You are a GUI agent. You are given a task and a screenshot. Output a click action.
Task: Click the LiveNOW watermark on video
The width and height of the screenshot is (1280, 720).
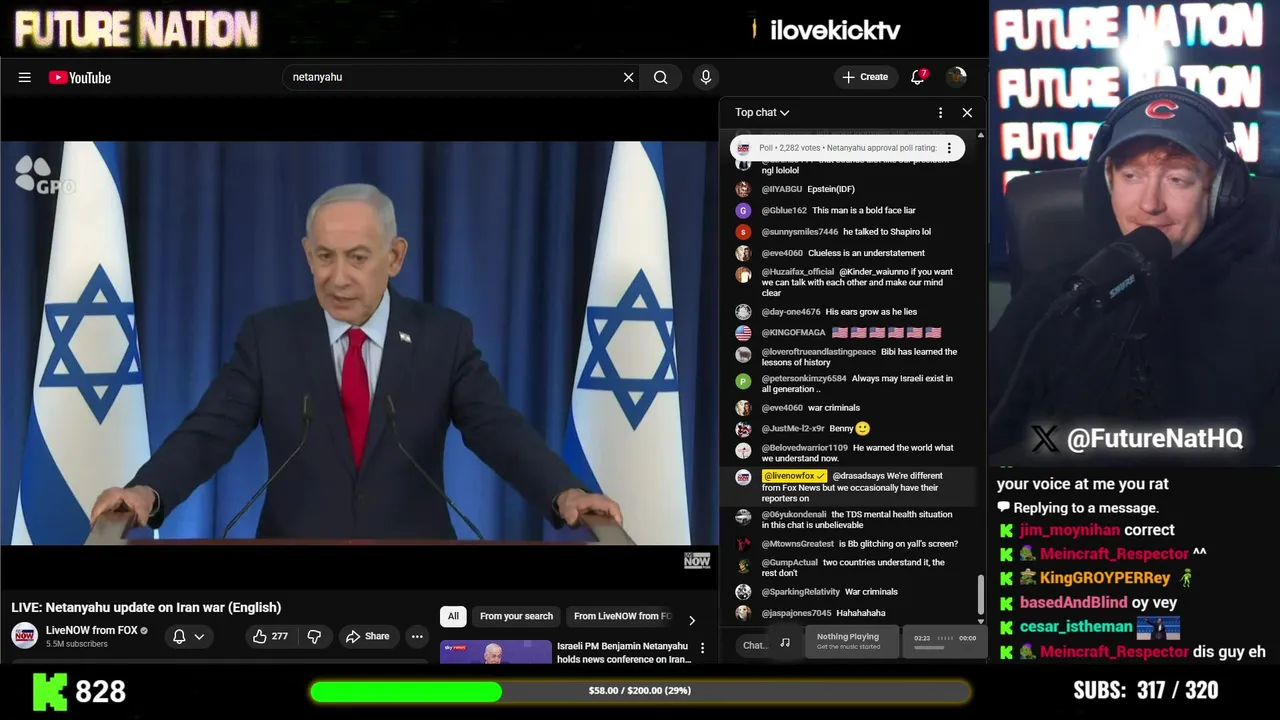click(697, 560)
